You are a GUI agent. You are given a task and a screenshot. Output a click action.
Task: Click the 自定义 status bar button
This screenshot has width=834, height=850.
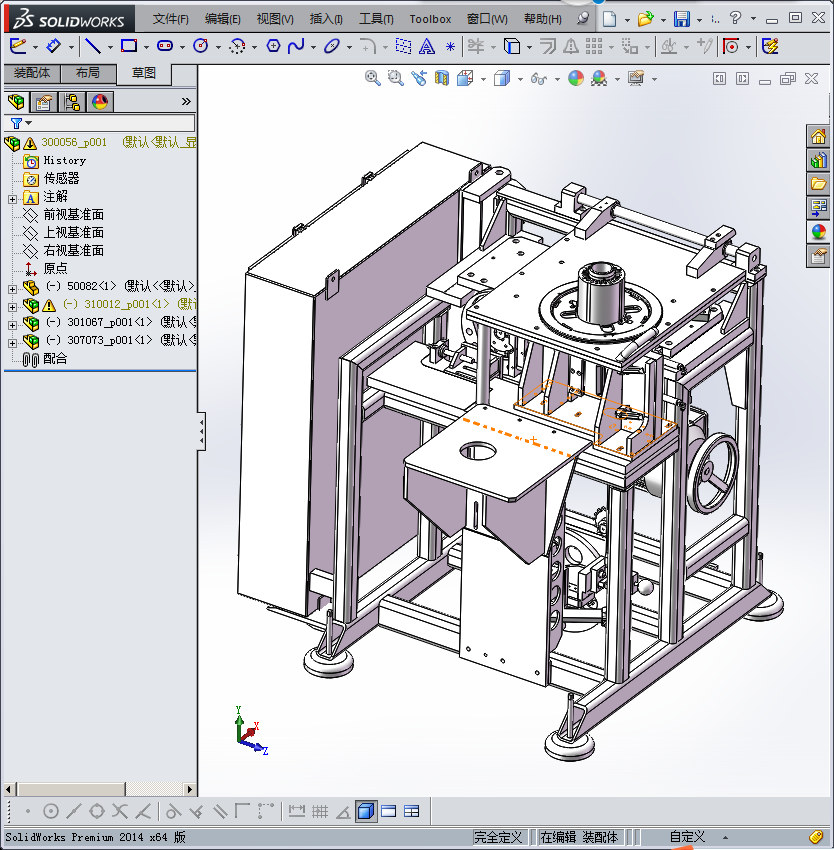[x=687, y=837]
